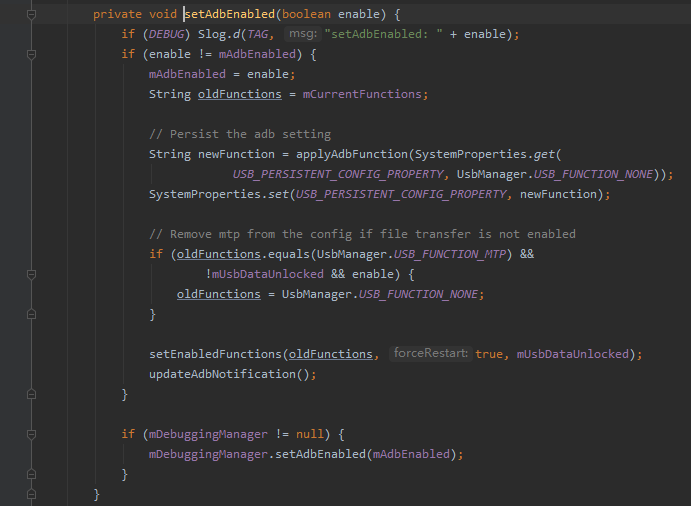The width and height of the screenshot is (691, 506).
Task: Click fold-end marker below 'oldFunctions = UsbManager.USB_FUNCTION_NONE'
Action: (x=31, y=314)
